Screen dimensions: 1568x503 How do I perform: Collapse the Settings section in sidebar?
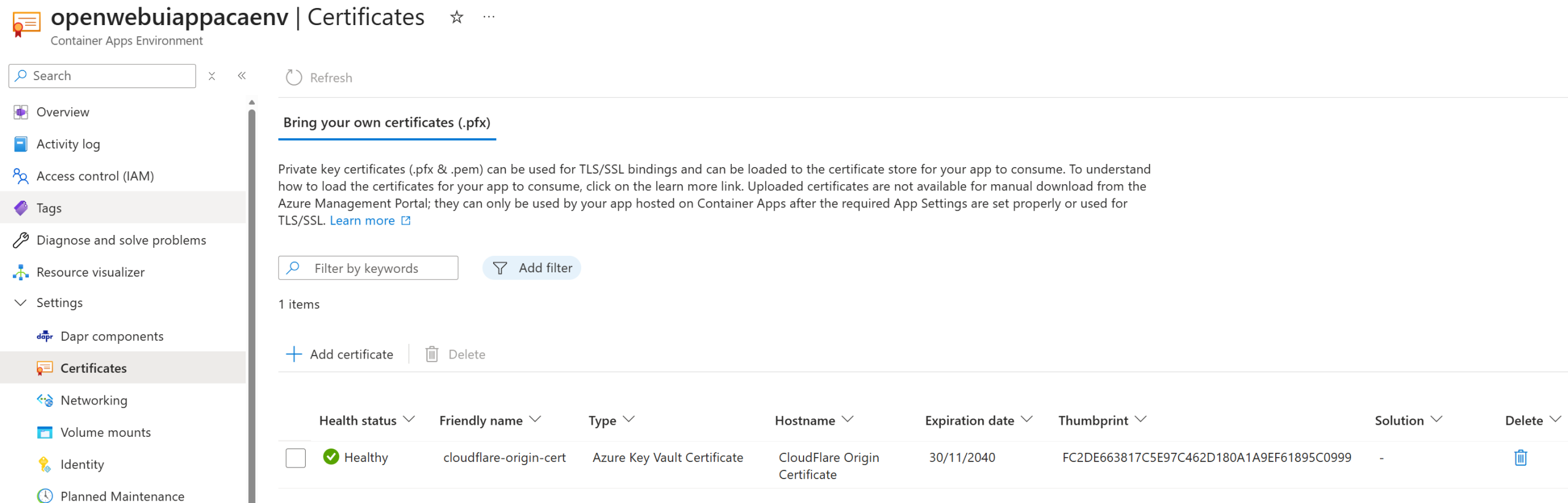coord(21,303)
